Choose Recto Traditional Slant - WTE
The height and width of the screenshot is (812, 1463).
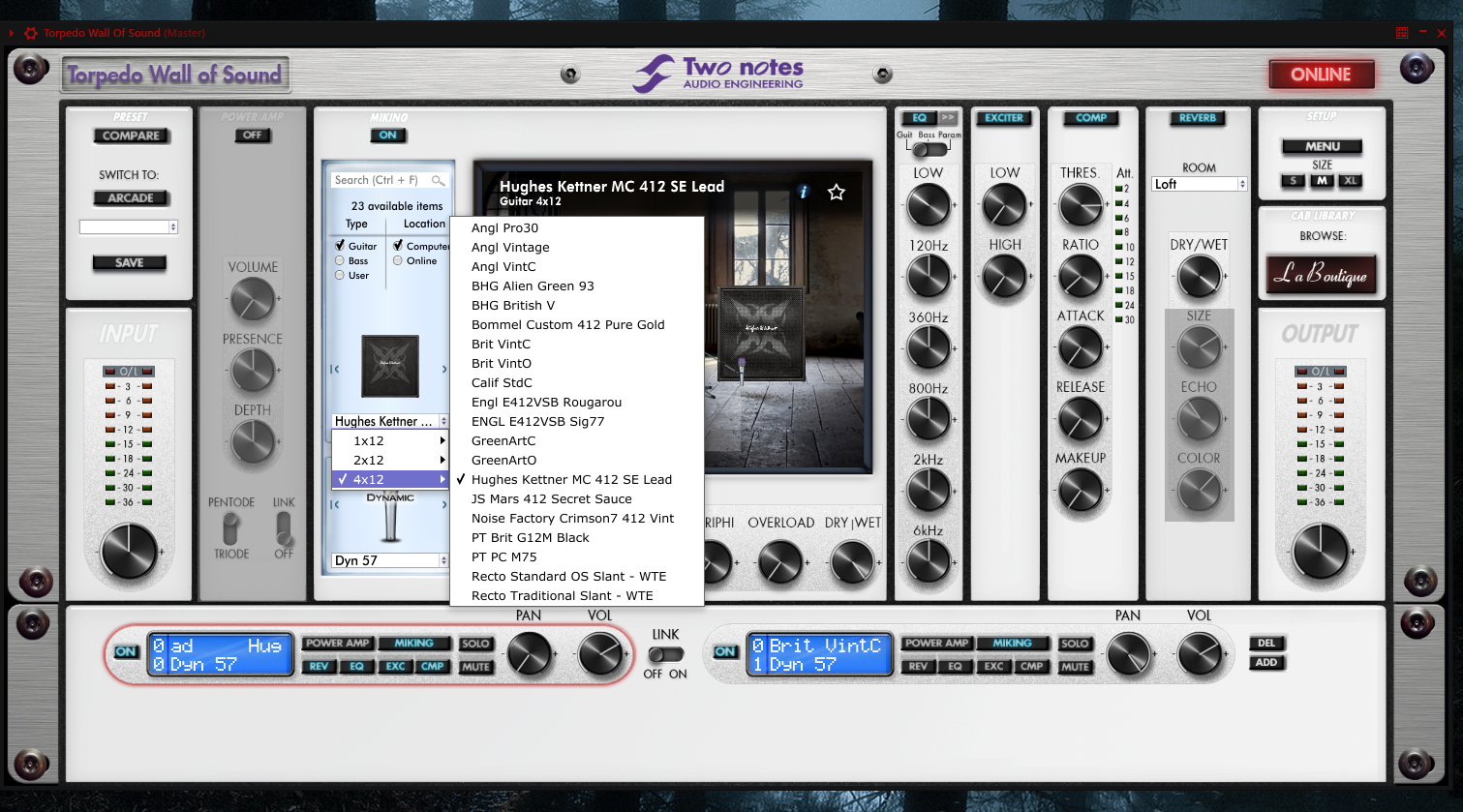577,595
